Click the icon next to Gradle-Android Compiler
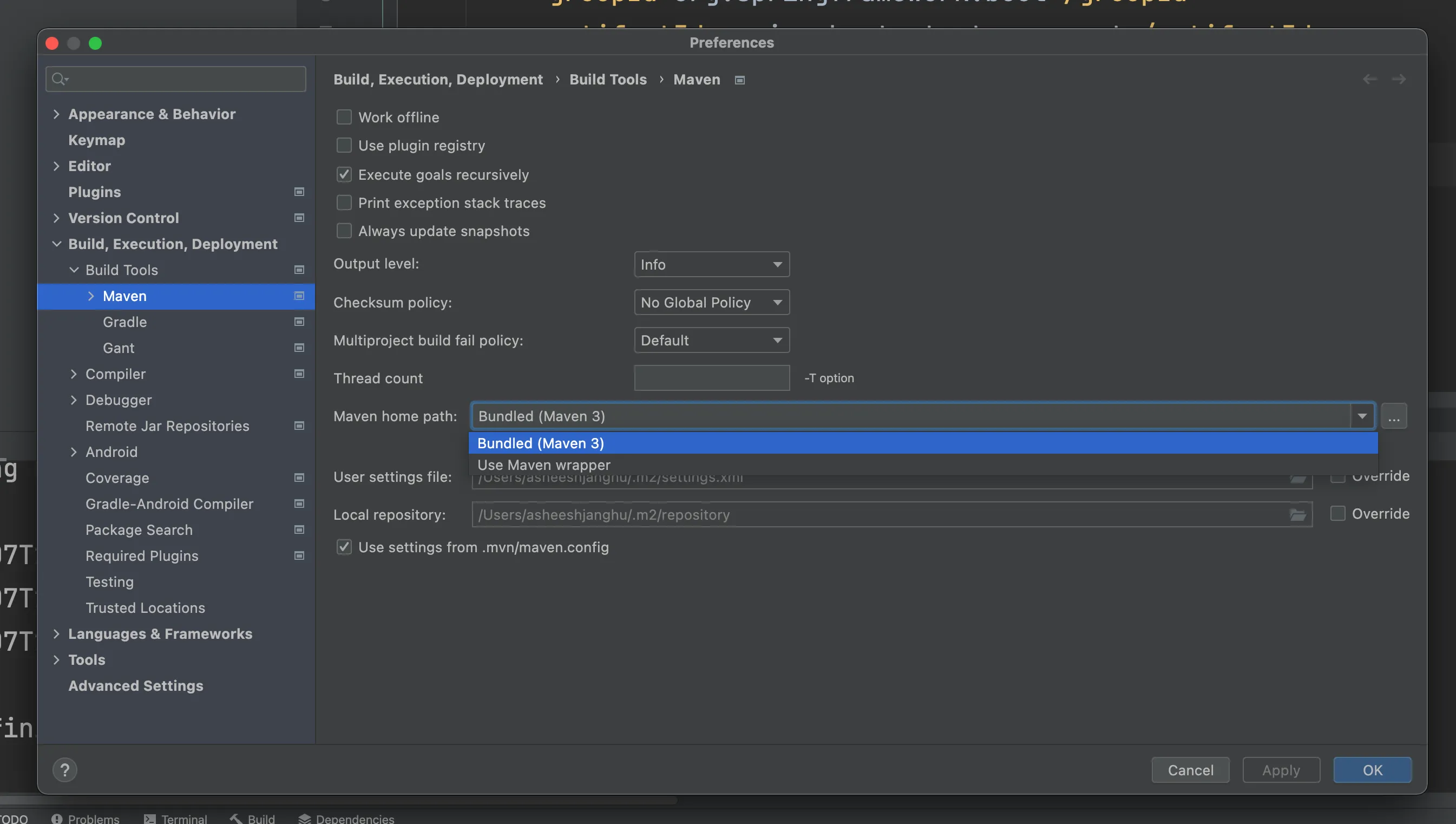1456x824 pixels. pos(299,504)
